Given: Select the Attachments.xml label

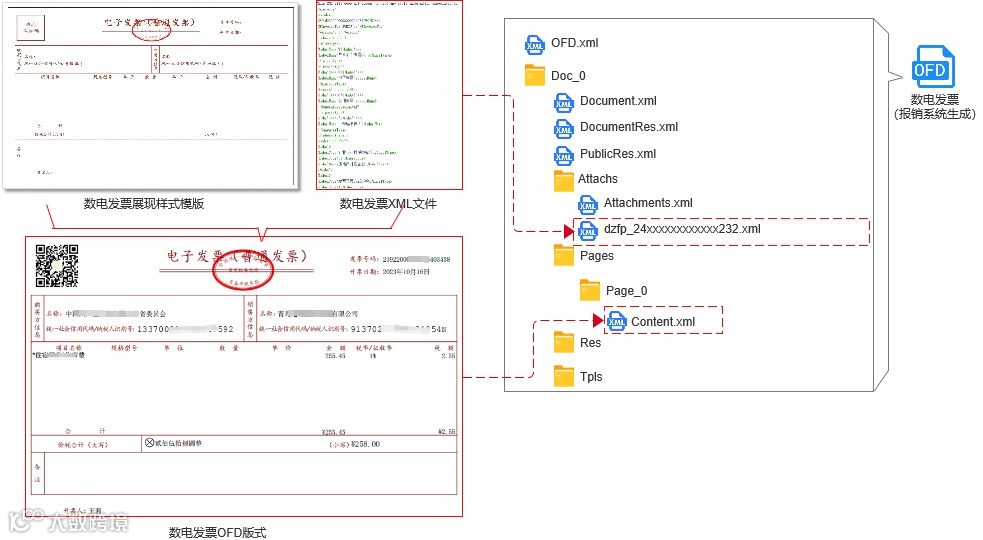Looking at the screenshot, I should point(648,203).
